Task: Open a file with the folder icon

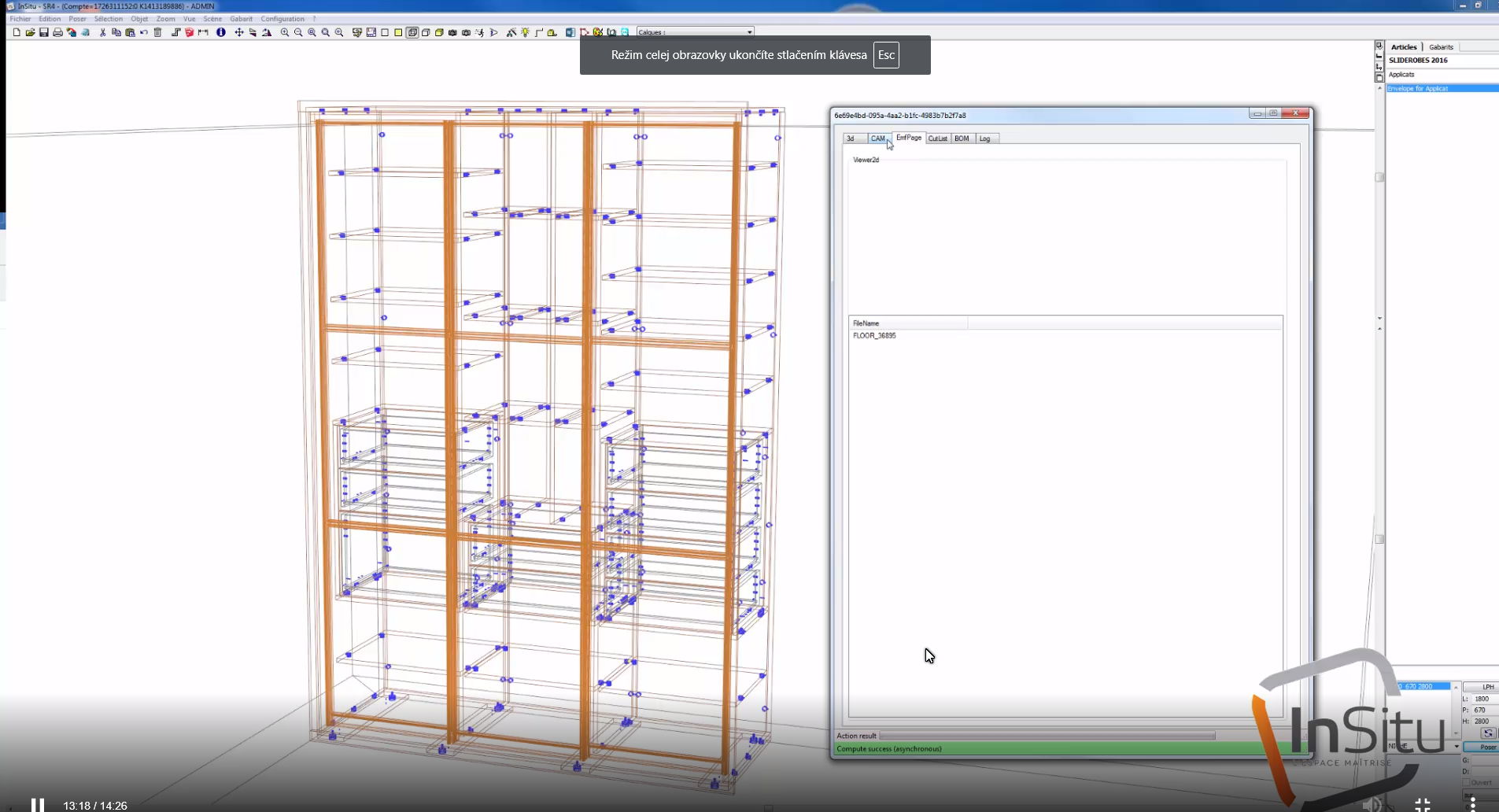Action: [30, 32]
